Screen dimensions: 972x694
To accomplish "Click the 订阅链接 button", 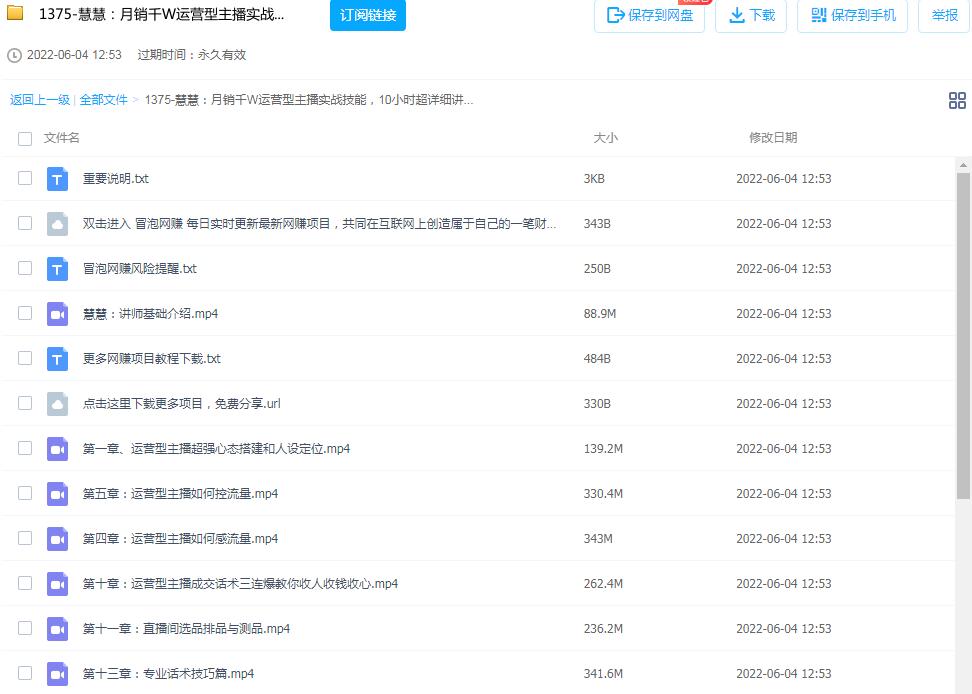I will click(x=367, y=15).
